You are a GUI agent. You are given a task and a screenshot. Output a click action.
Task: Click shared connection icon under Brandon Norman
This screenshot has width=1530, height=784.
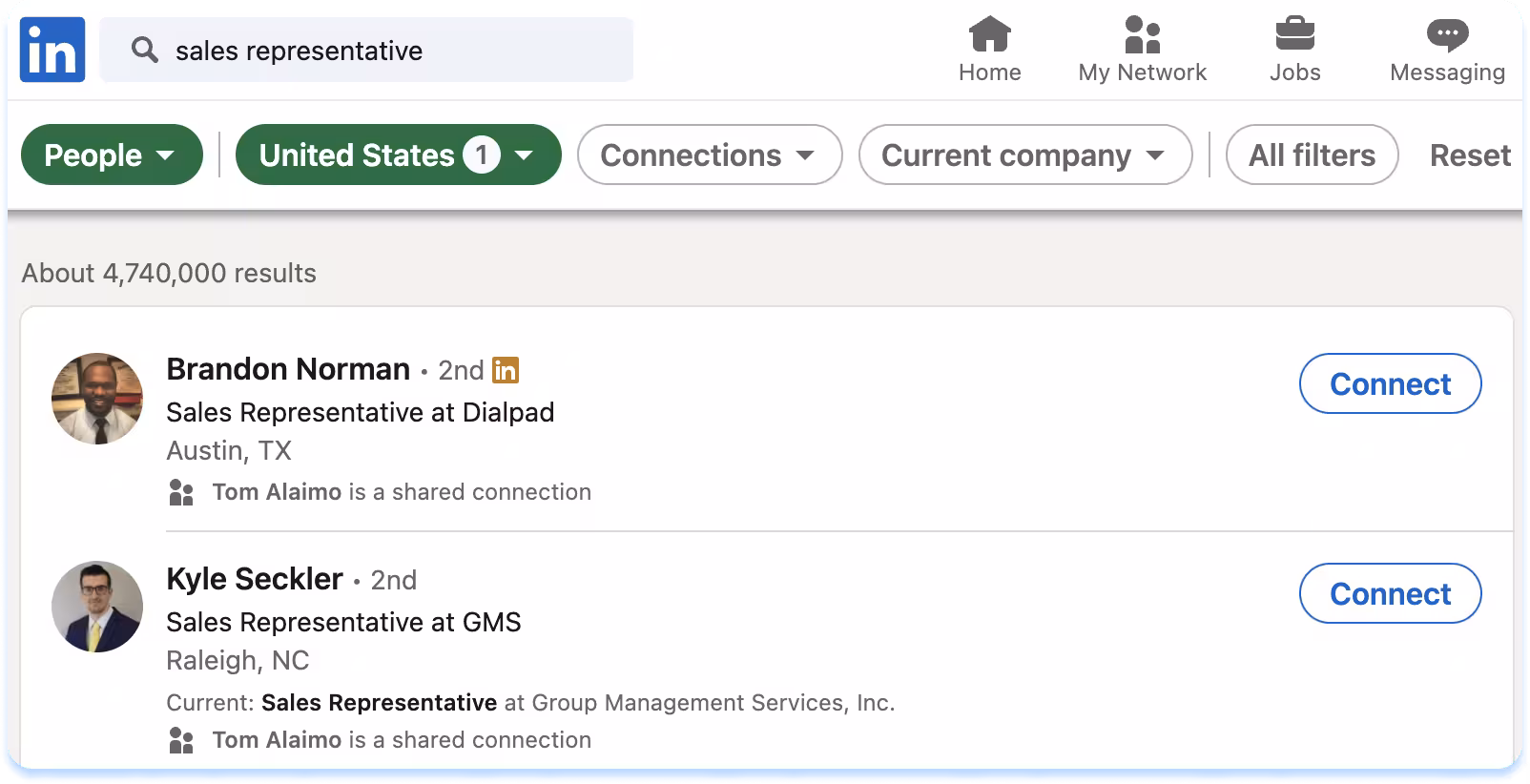pyautogui.click(x=180, y=492)
